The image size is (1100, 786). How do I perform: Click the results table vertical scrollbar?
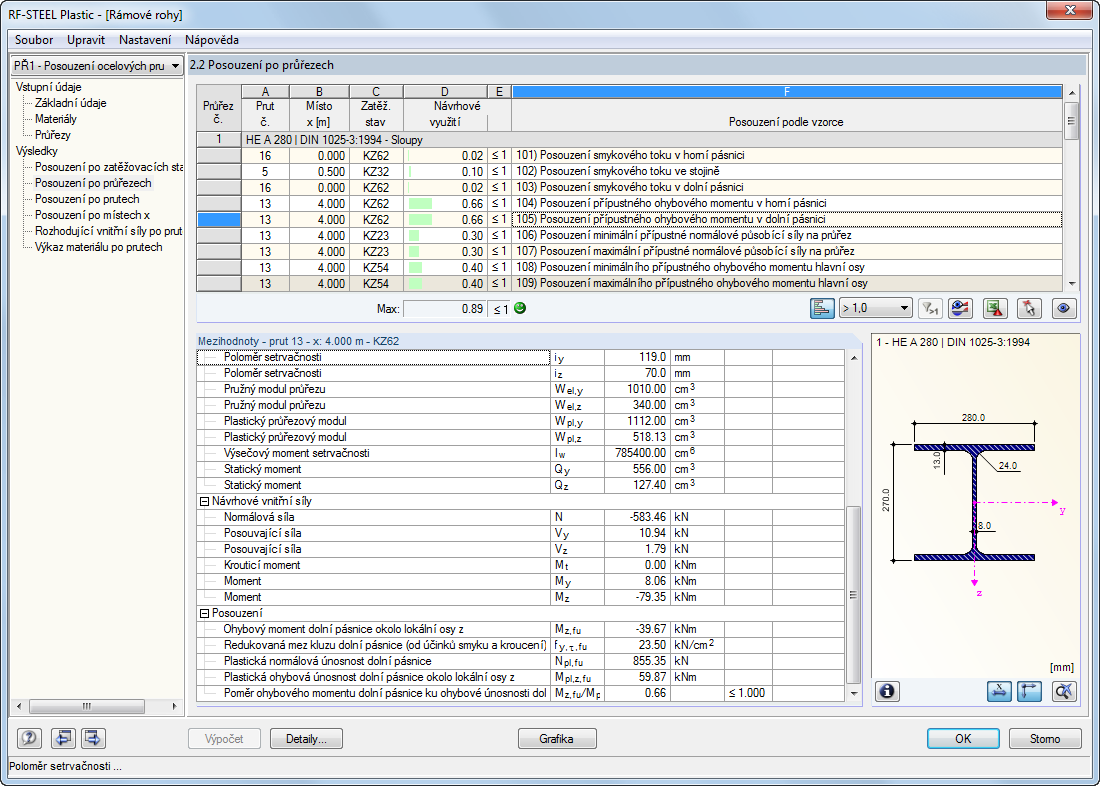pos(1070,187)
